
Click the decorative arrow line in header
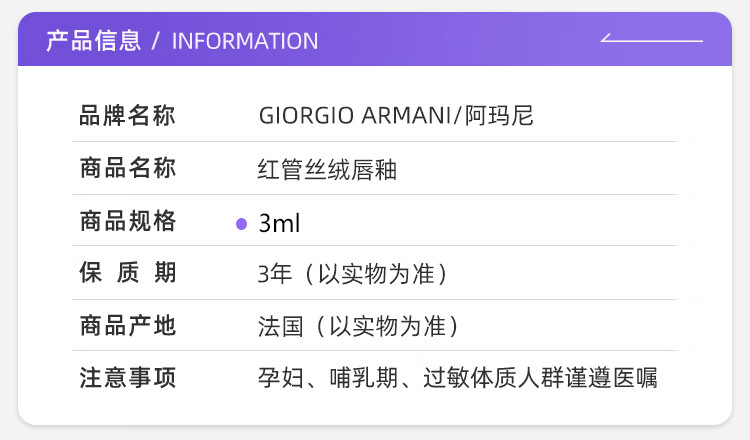click(651, 39)
